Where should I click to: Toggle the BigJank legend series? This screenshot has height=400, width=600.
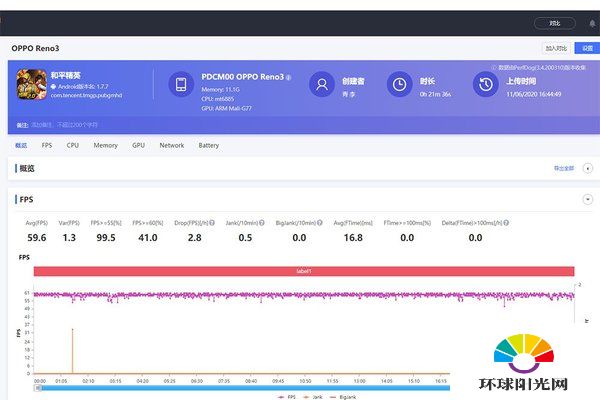pyautogui.click(x=342, y=397)
